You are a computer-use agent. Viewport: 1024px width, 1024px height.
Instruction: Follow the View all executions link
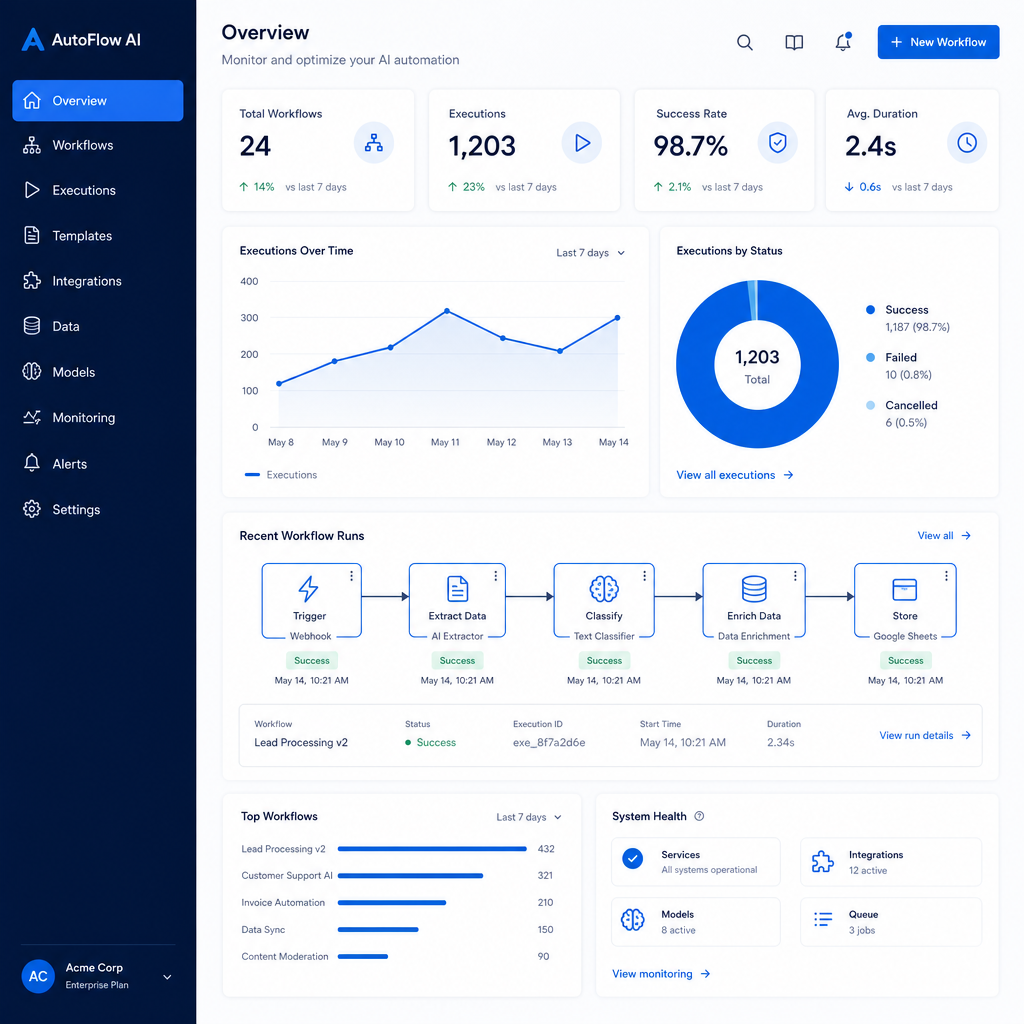pyautogui.click(x=735, y=475)
